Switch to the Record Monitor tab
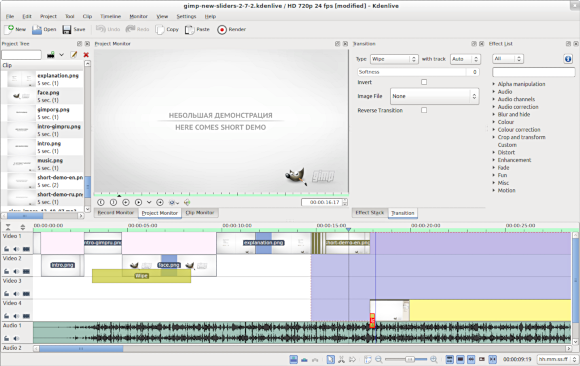Viewport: 580px width, 366px height. (116, 213)
